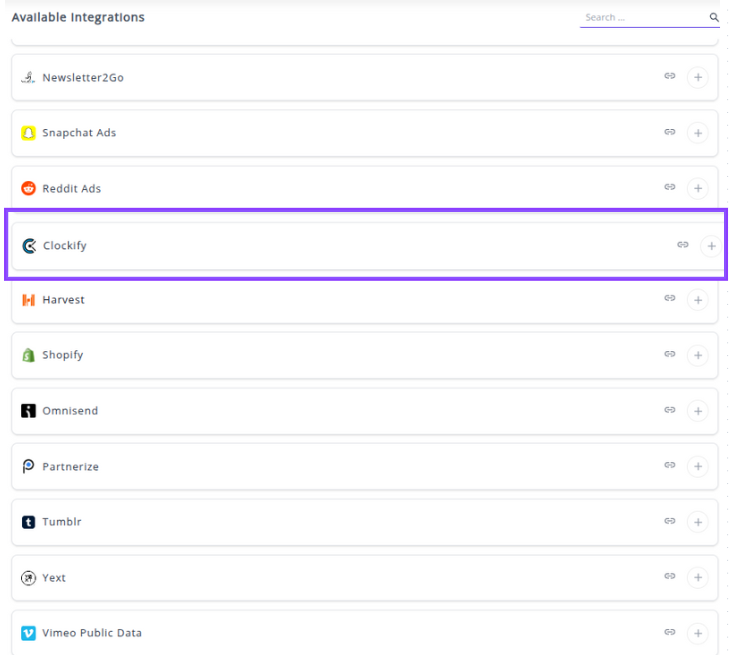
Task: Open the Tumblr link icon
Action: click(x=670, y=521)
